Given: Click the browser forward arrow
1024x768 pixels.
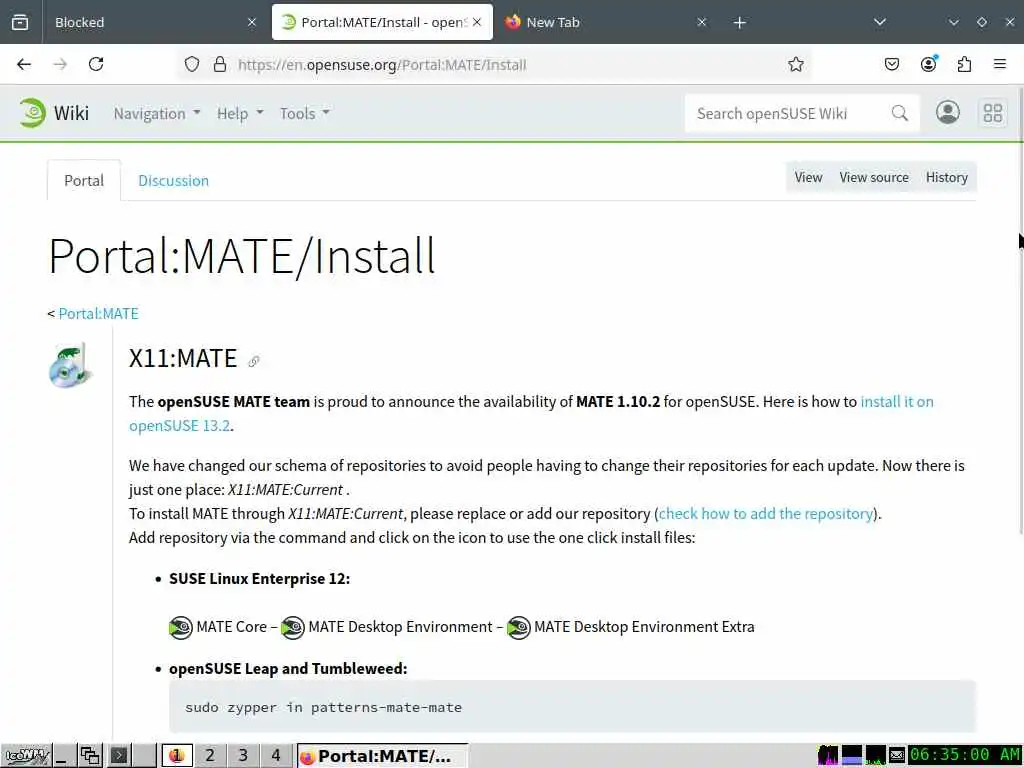Looking at the screenshot, I should (60, 64).
